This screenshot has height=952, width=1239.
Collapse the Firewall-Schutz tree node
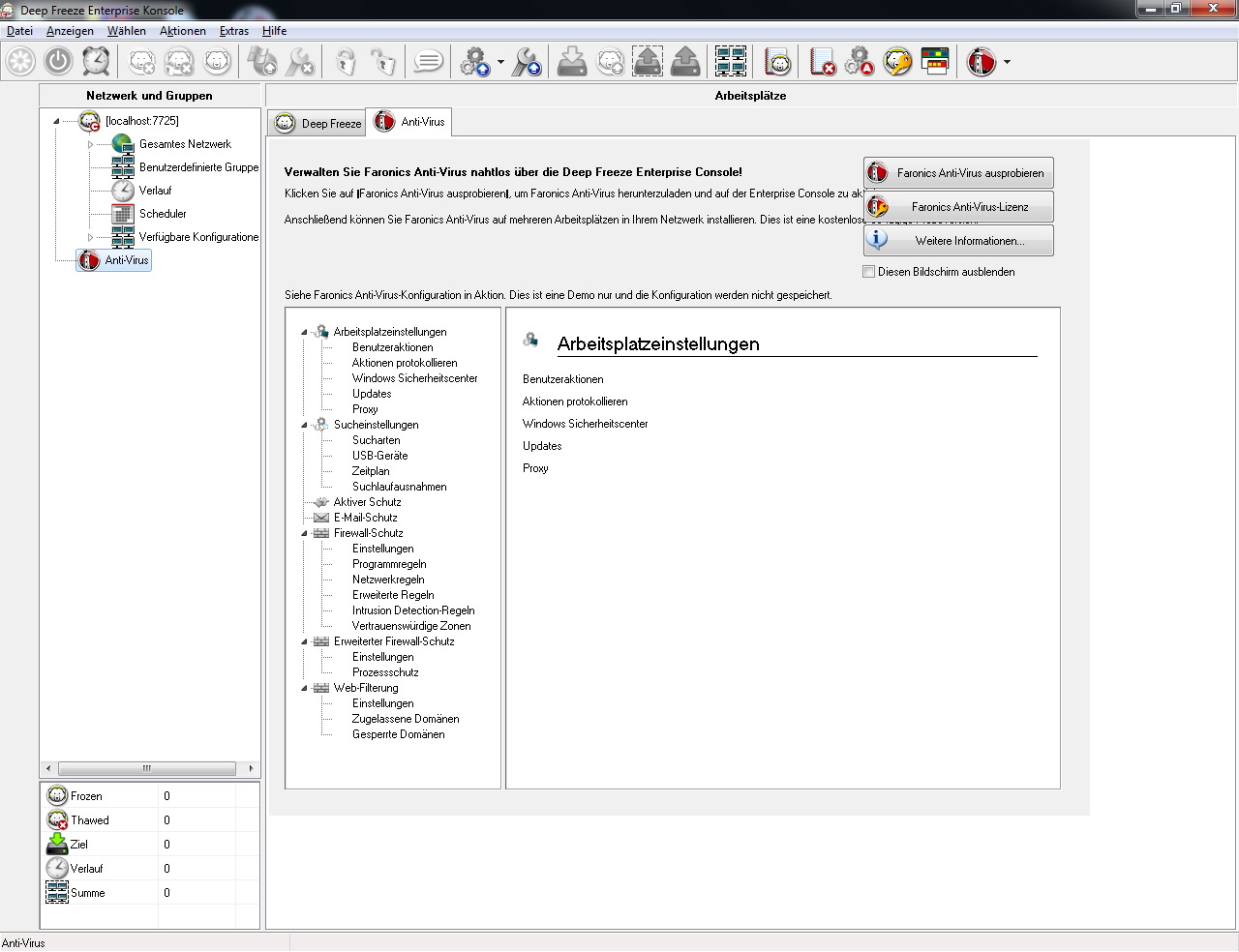[304, 533]
